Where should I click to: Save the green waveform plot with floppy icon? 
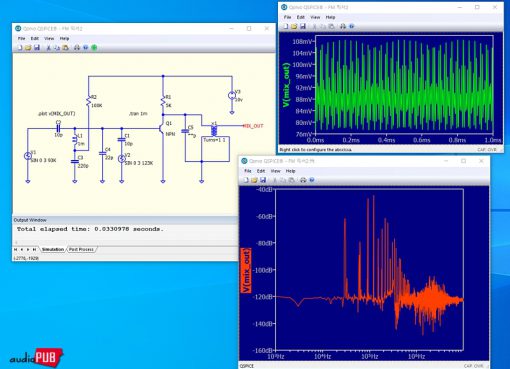click(303, 26)
